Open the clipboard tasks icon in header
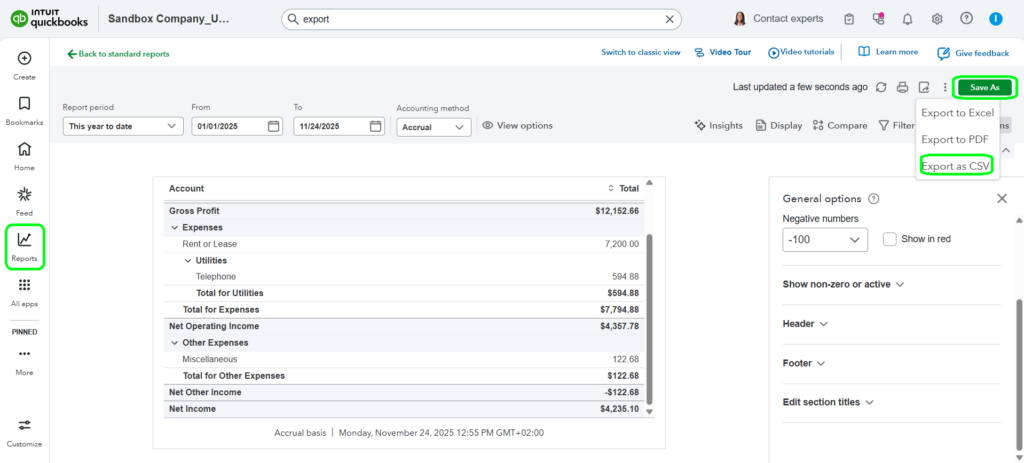 pos(849,19)
